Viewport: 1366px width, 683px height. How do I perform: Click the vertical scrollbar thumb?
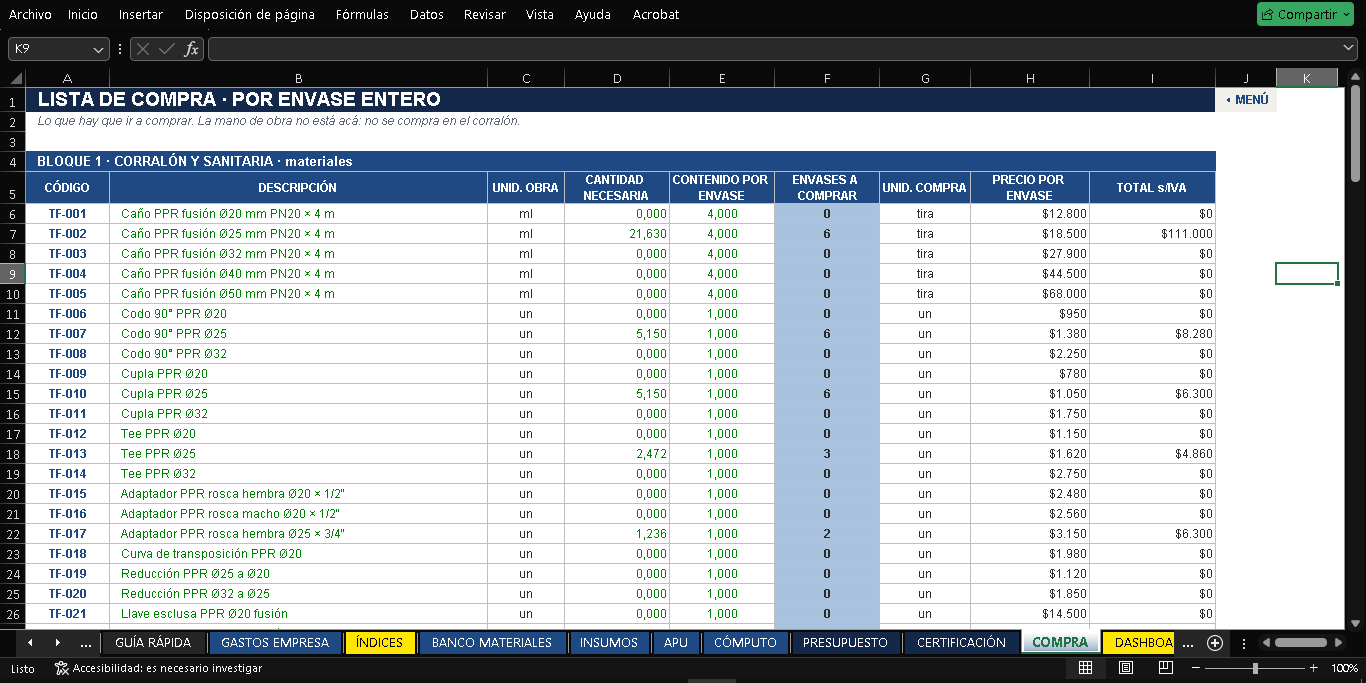pyautogui.click(x=1355, y=132)
